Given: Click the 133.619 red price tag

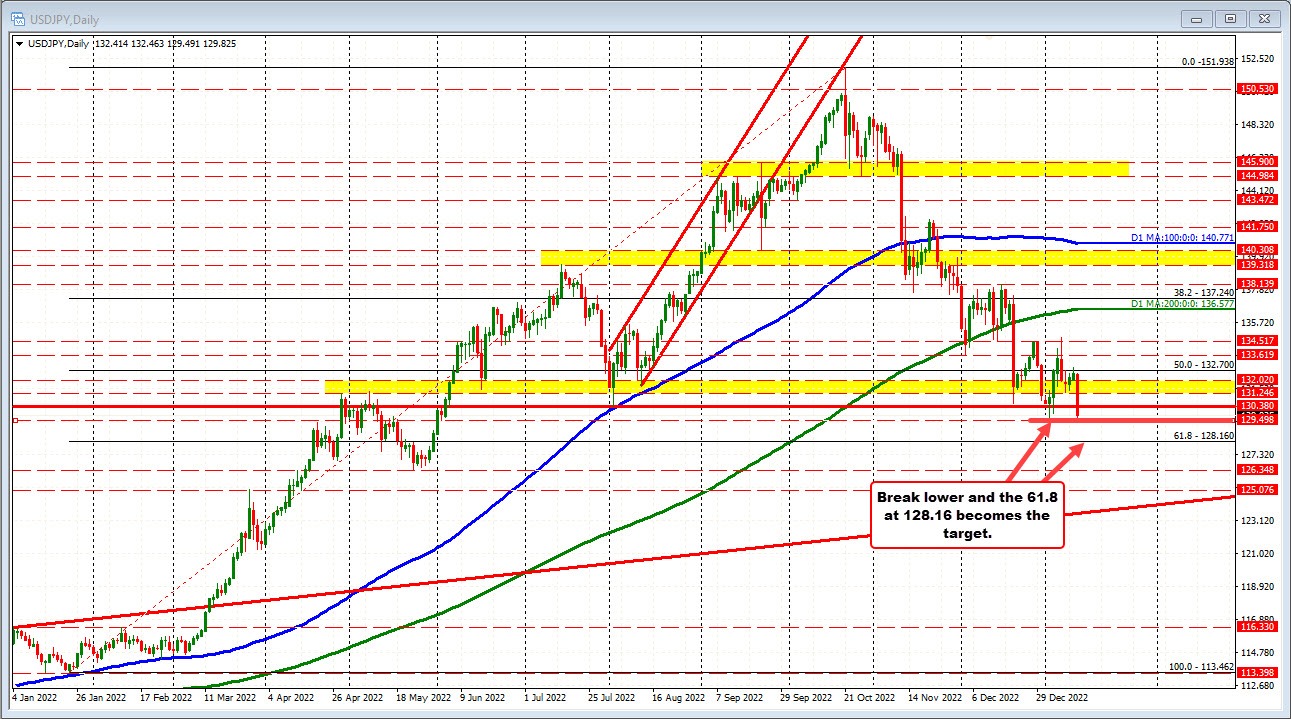Looking at the screenshot, I should (1256, 355).
